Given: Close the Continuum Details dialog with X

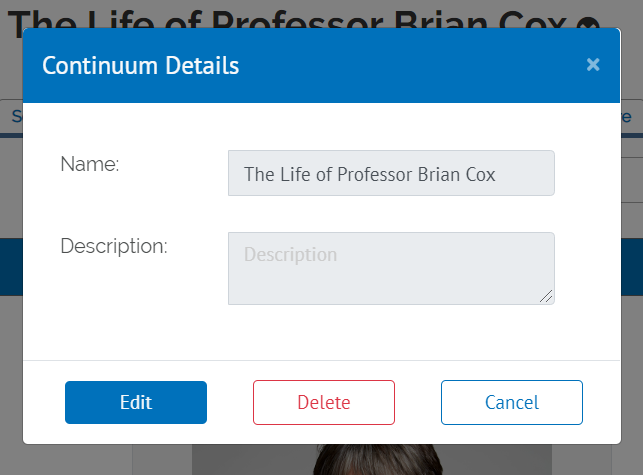Looking at the screenshot, I should tap(593, 65).
